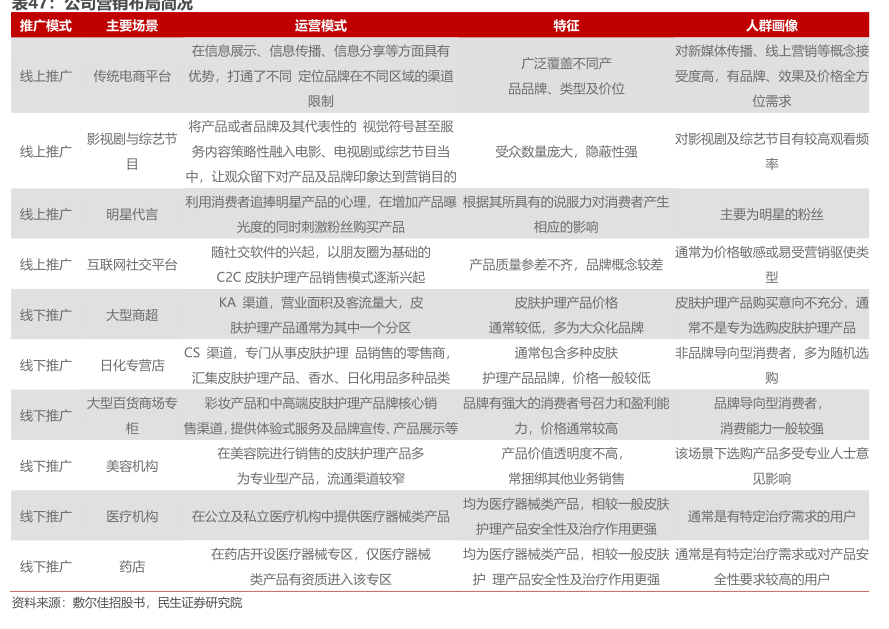Select the 美容机构 cell
The height and width of the screenshot is (629, 889).
point(132,466)
